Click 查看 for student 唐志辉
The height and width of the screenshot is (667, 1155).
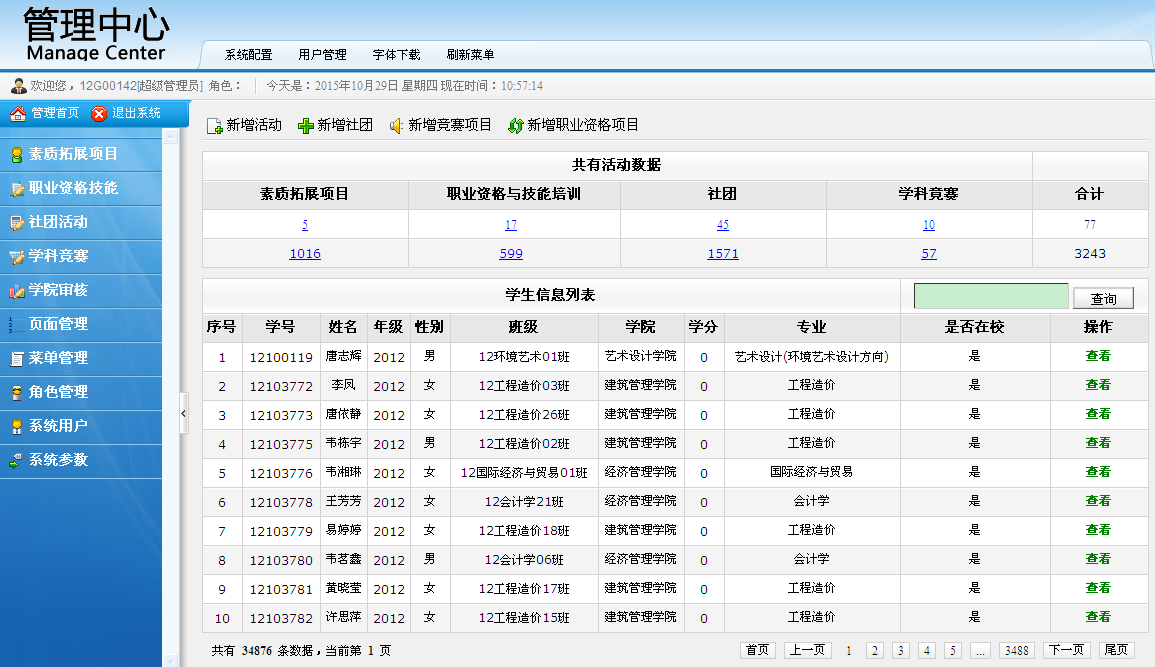coord(1098,356)
